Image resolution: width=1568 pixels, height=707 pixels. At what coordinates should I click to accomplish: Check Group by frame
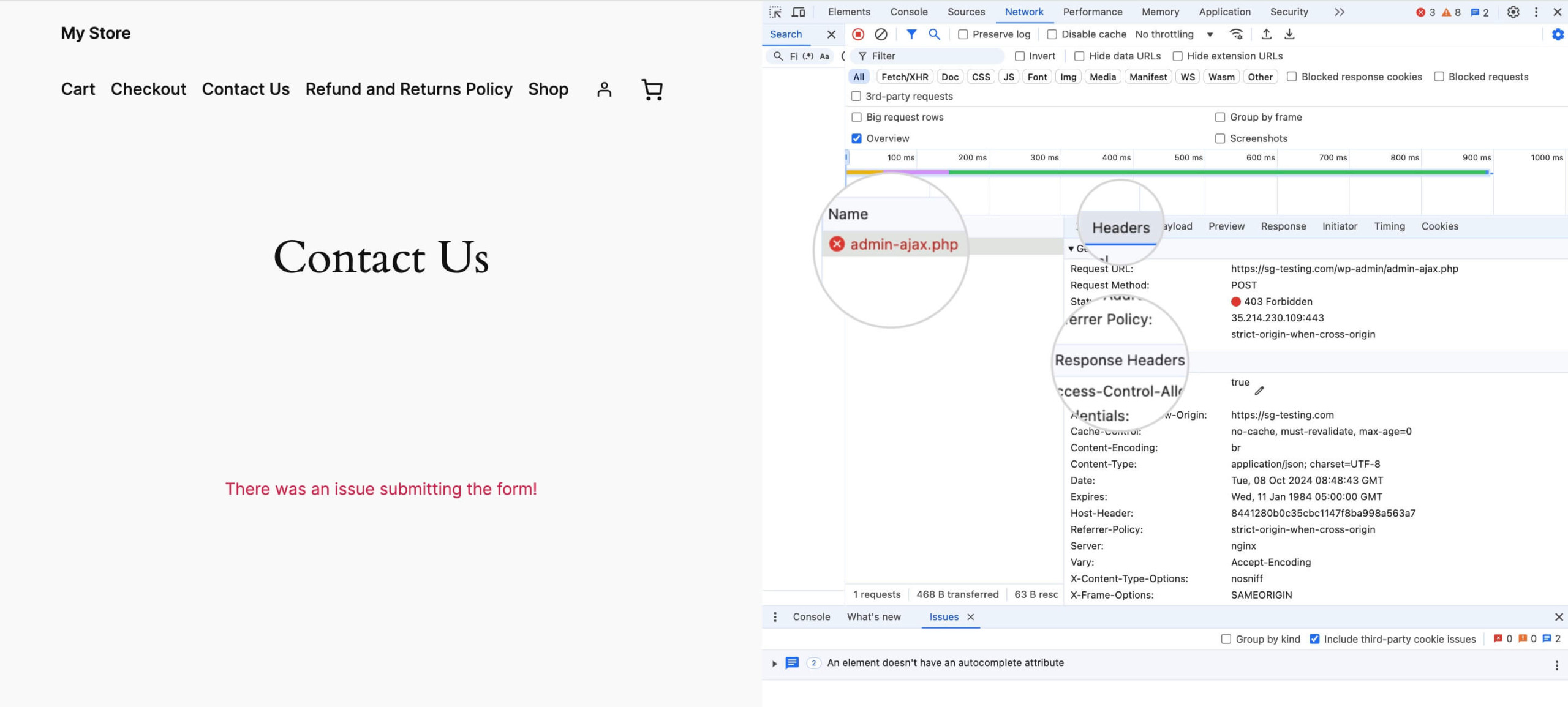(1220, 118)
